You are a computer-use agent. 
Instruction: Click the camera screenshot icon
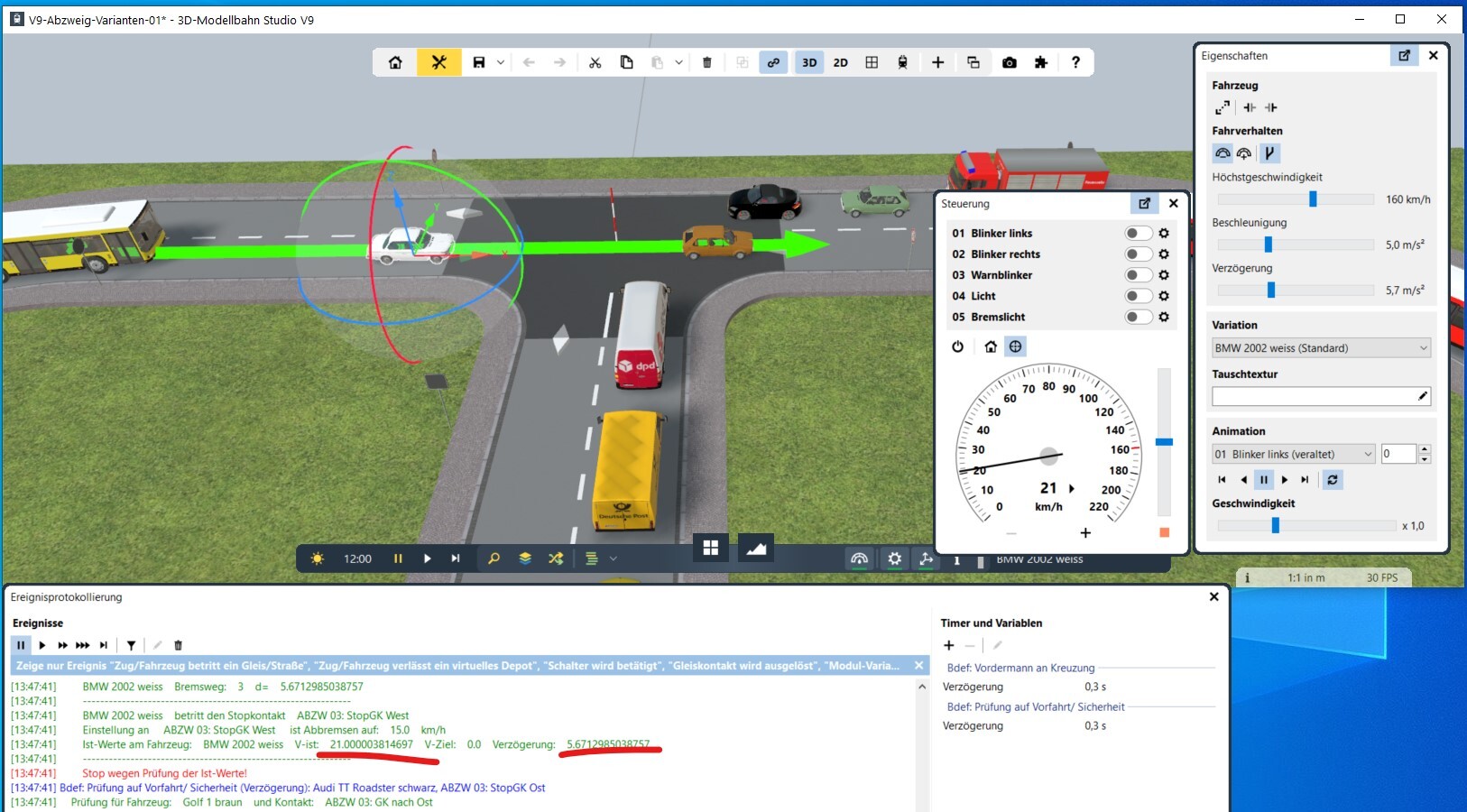point(1009,62)
